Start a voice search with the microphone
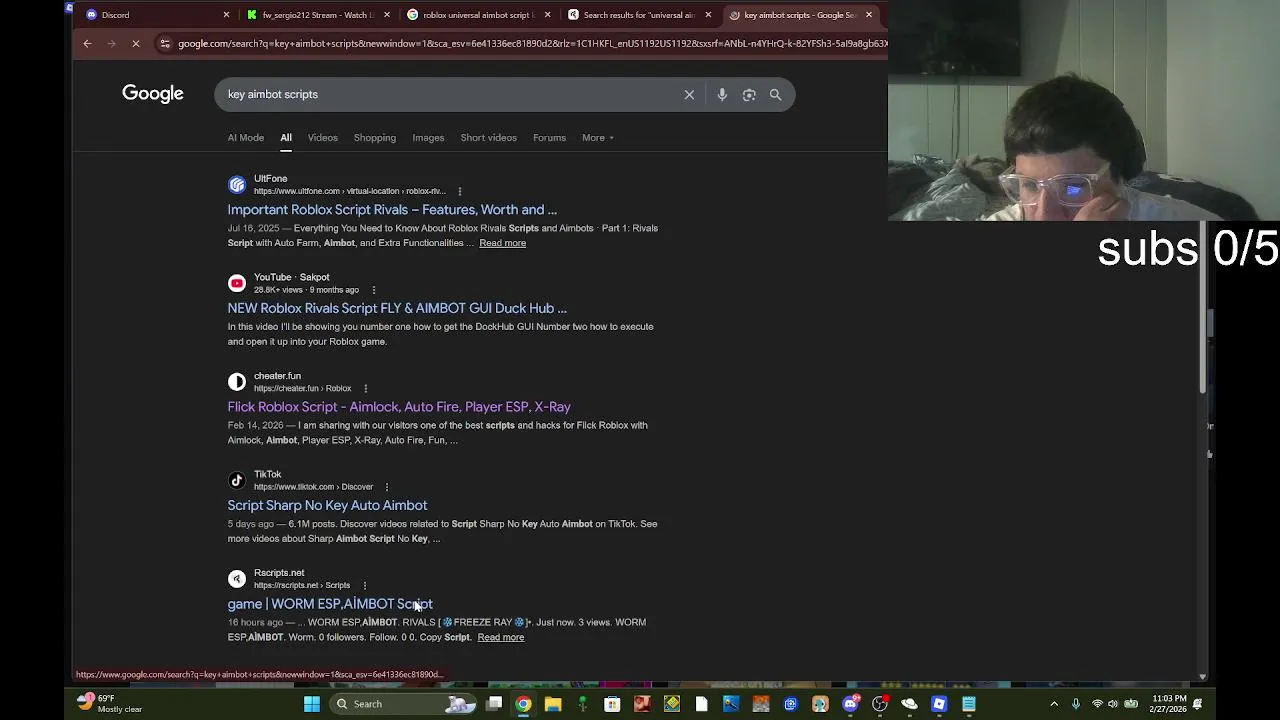 (x=722, y=94)
